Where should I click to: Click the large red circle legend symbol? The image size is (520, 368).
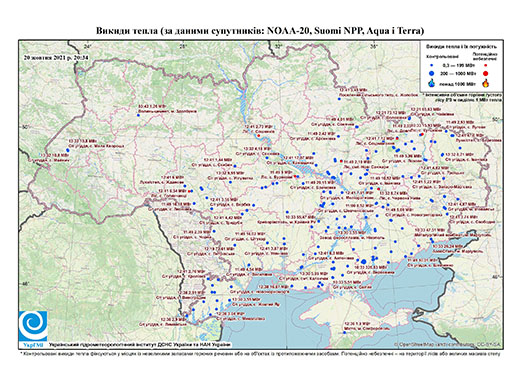tap(485, 73)
